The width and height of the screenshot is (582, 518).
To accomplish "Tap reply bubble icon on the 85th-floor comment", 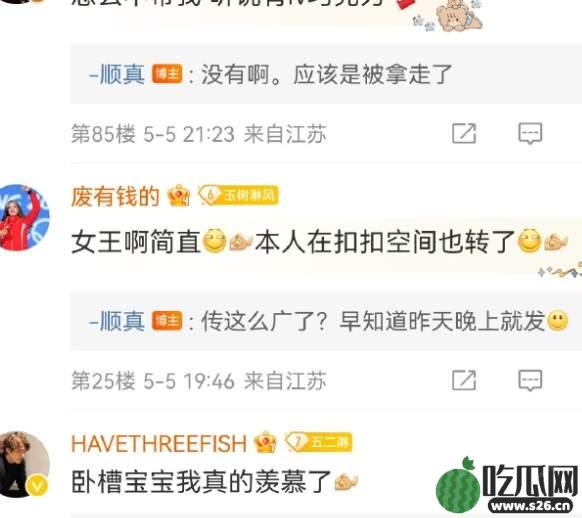I will point(530,133).
